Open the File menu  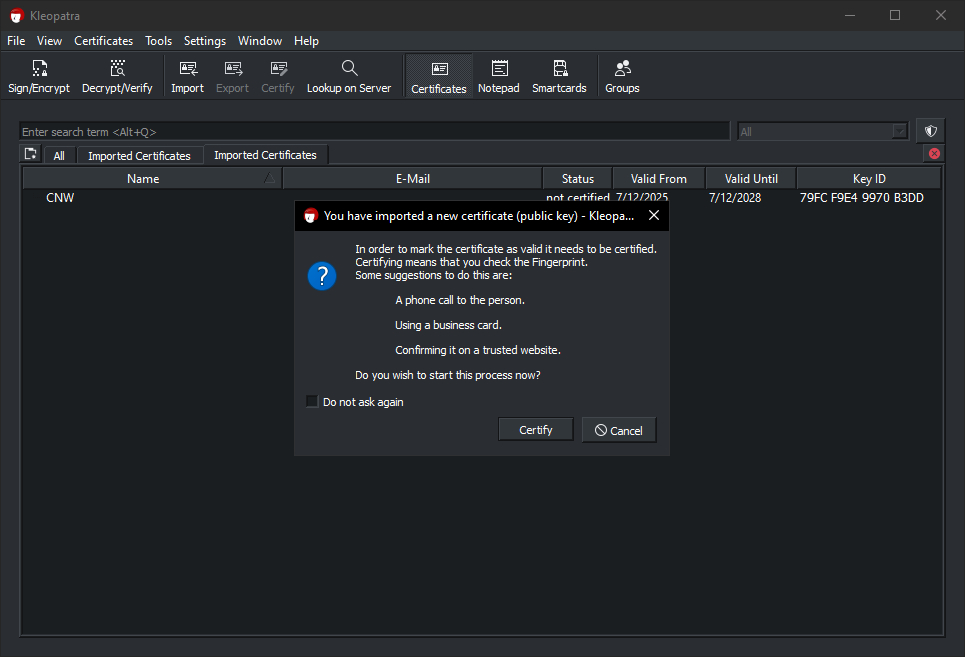pyautogui.click(x=16, y=41)
